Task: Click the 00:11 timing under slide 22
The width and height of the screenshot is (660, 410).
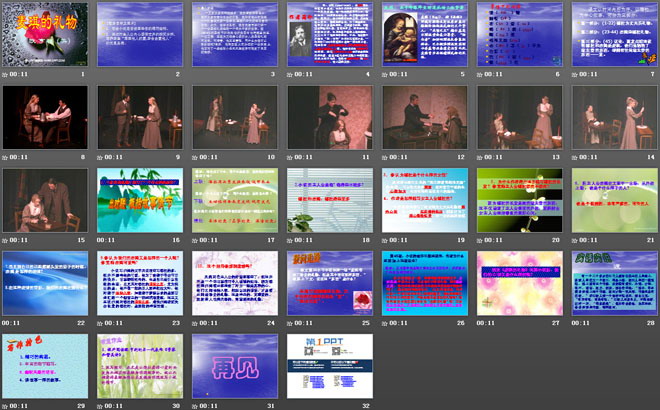Action: click(11, 323)
